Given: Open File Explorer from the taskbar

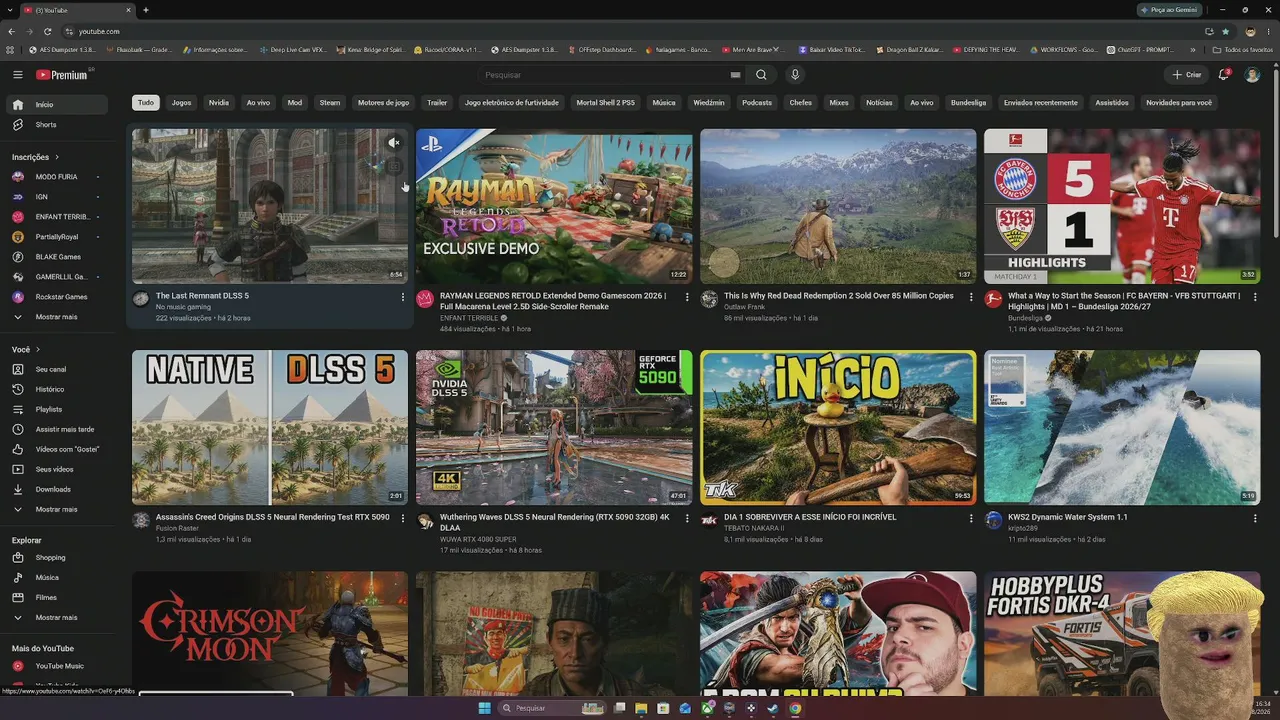Looking at the screenshot, I should (641, 708).
